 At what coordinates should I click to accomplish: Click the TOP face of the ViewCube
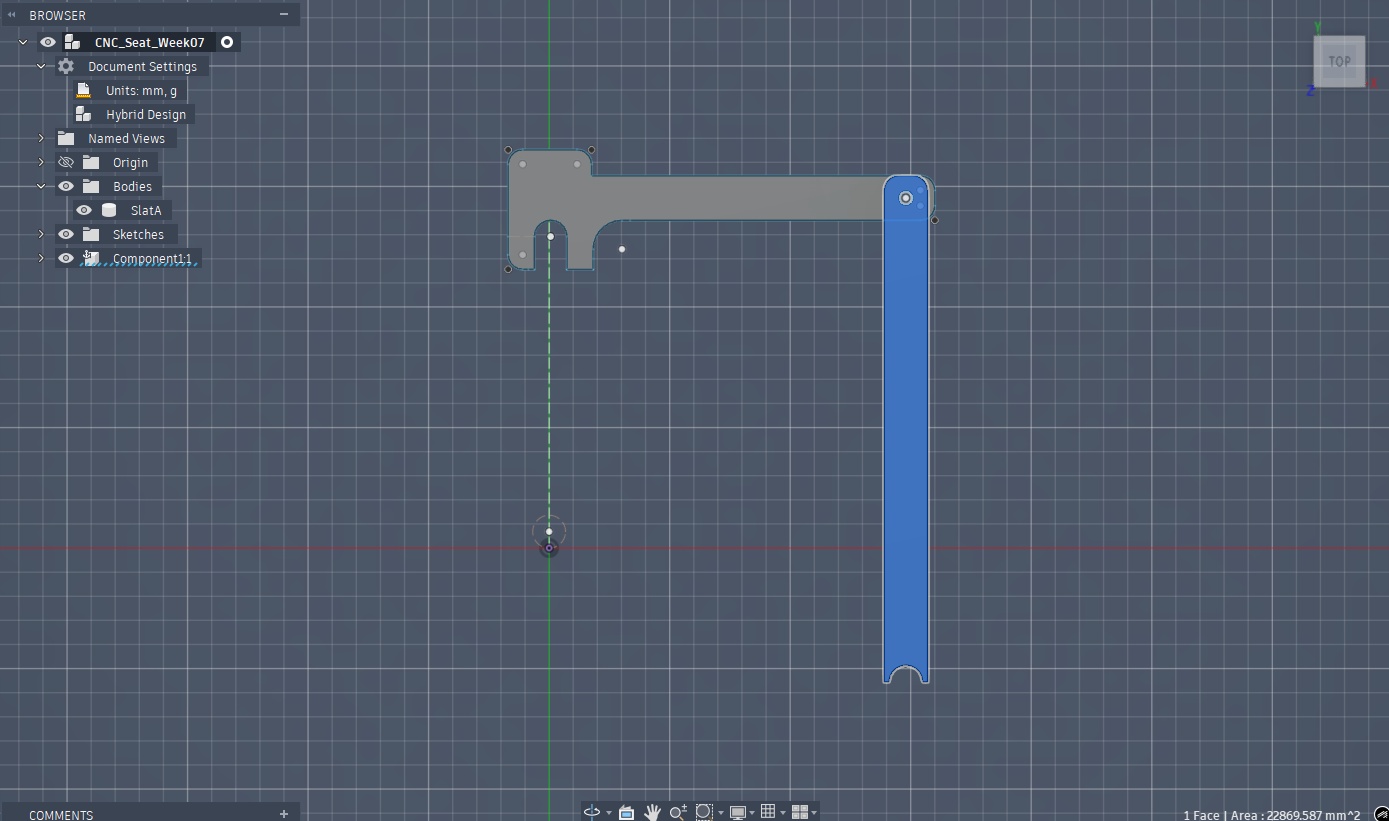click(x=1339, y=61)
